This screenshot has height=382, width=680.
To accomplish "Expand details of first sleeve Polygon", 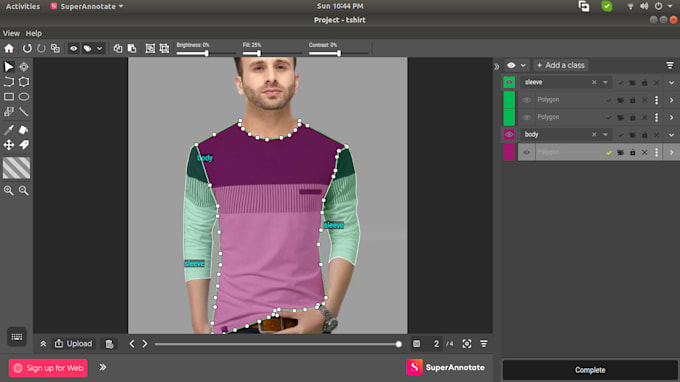I will [x=671, y=100].
